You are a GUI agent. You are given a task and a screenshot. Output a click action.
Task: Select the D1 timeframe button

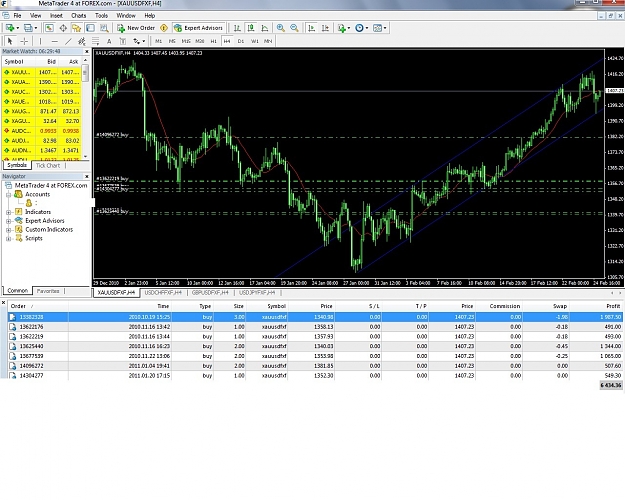point(241,41)
